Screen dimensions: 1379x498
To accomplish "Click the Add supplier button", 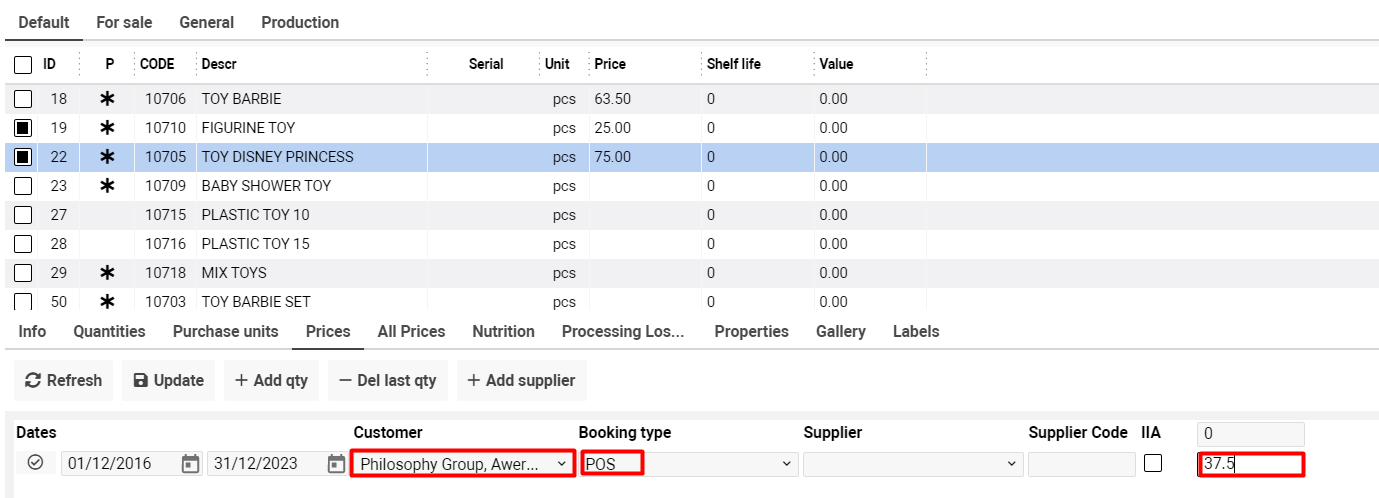I will click(x=522, y=380).
